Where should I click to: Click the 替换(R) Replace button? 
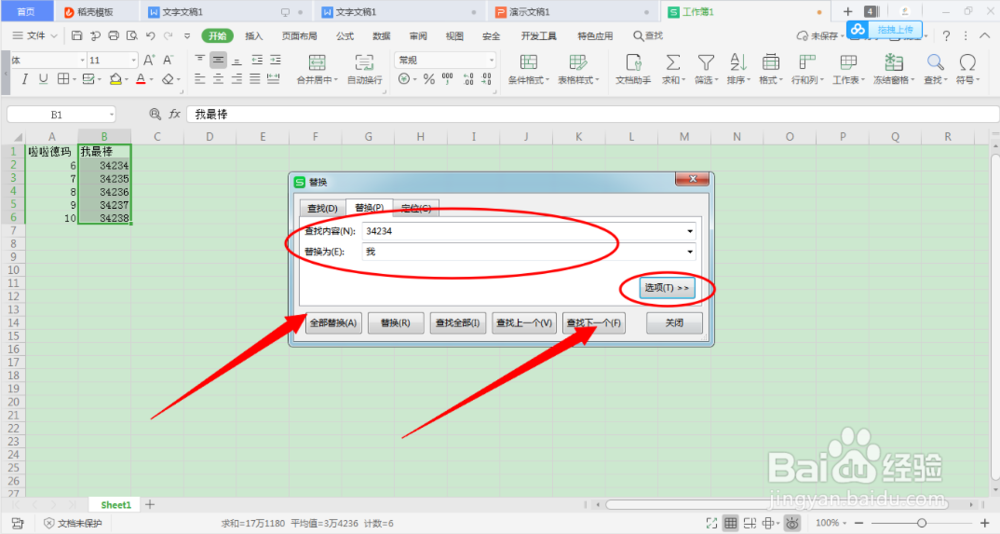point(395,323)
